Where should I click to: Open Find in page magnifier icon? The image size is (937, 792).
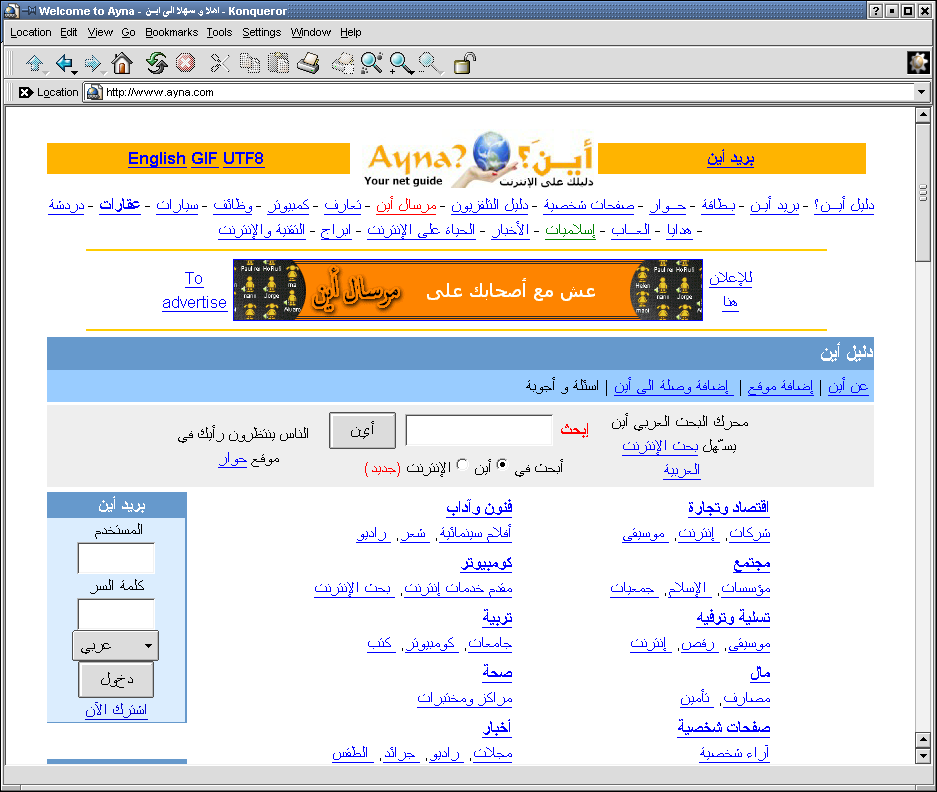point(372,64)
